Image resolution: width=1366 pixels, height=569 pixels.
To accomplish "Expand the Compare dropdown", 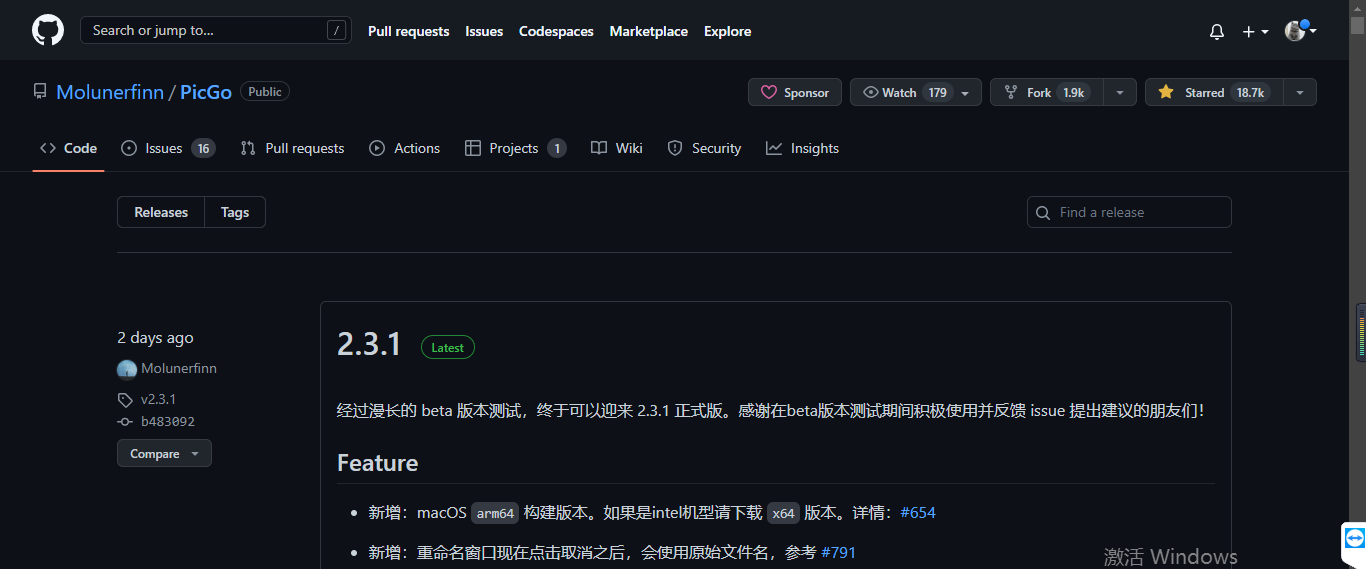I will pos(164,453).
